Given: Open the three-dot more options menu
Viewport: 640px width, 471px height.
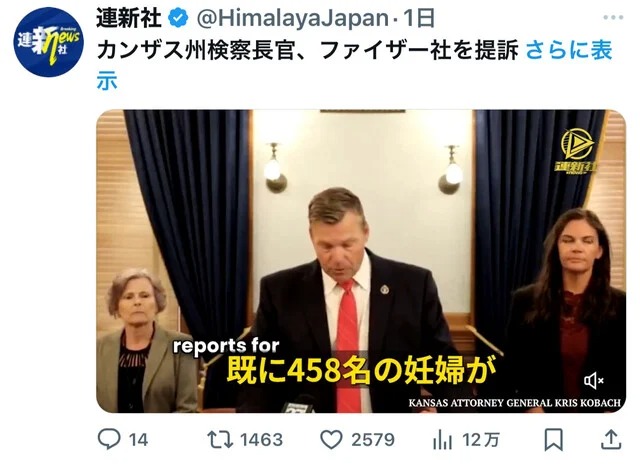Looking at the screenshot, I should (613, 18).
